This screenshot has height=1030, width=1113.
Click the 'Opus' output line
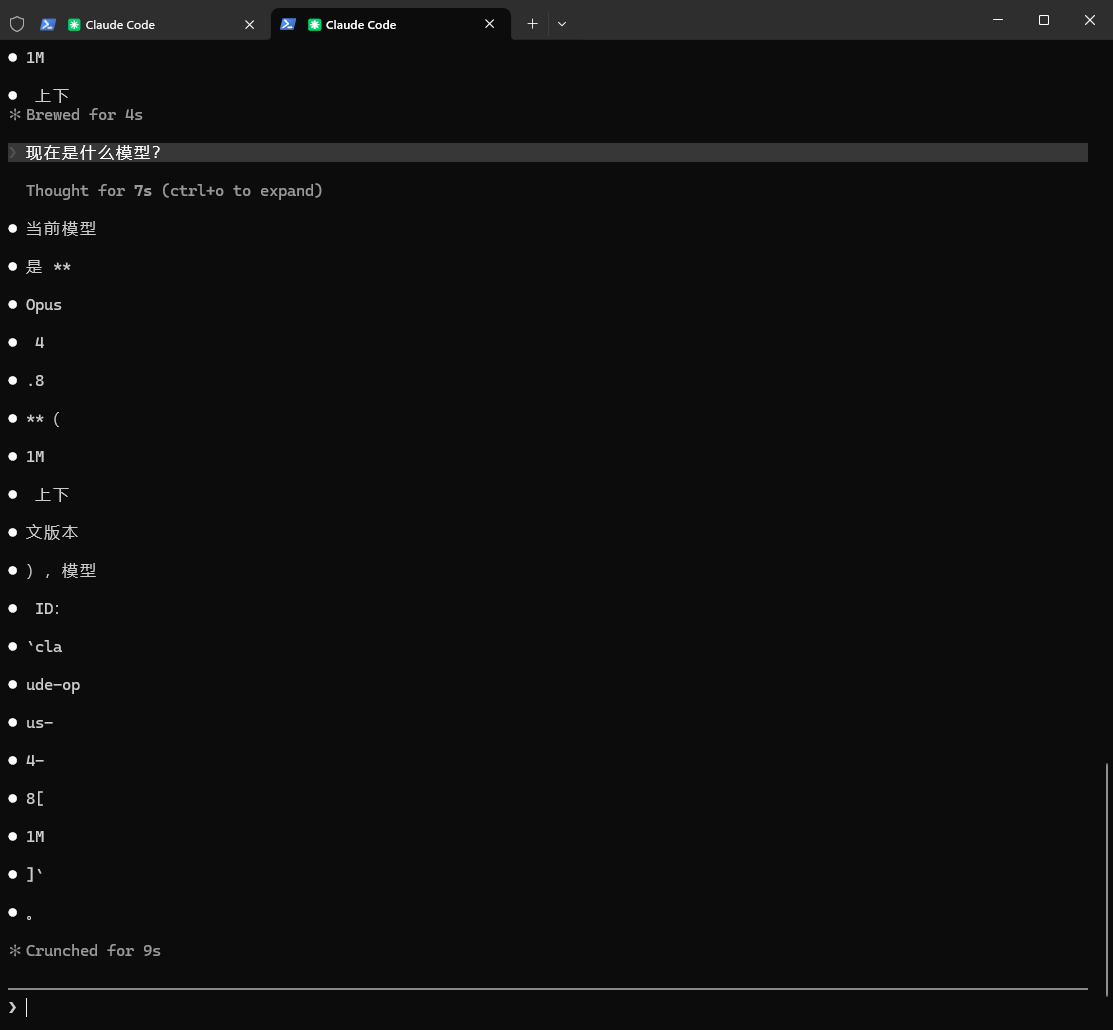(44, 305)
